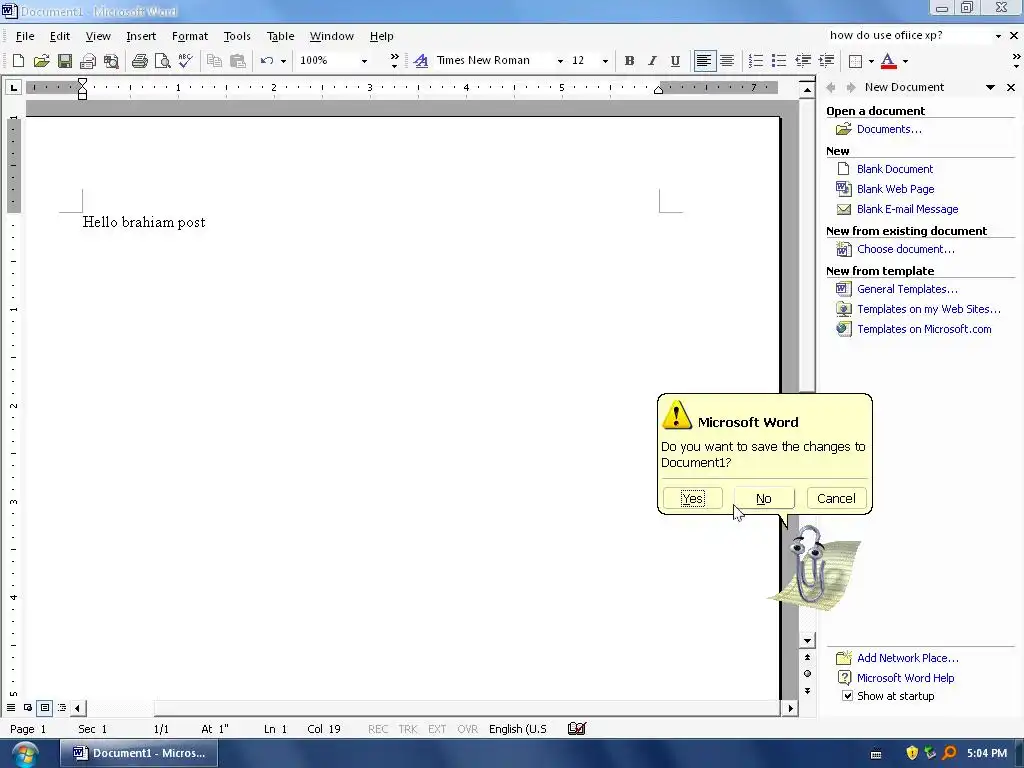This screenshot has width=1024, height=768.
Task: Click the Blank Document link
Action: tap(895, 169)
